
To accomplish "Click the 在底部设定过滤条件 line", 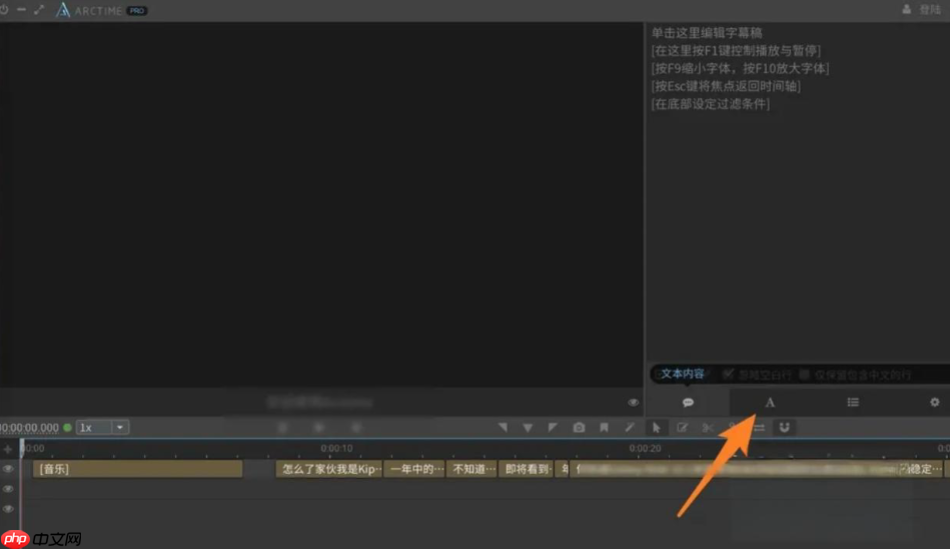I will pos(711,104).
